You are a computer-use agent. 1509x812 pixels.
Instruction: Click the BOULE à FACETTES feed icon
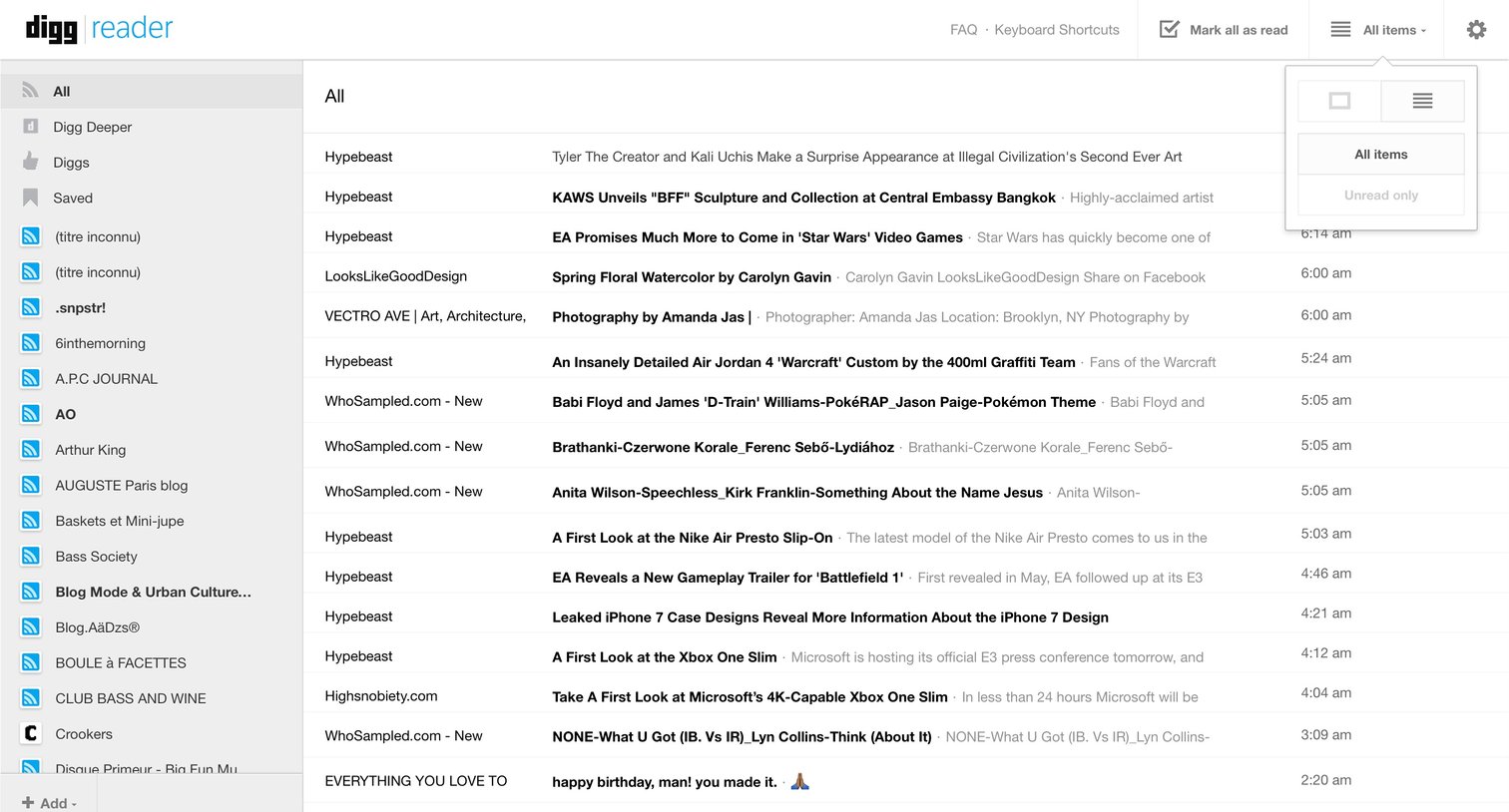[31, 663]
